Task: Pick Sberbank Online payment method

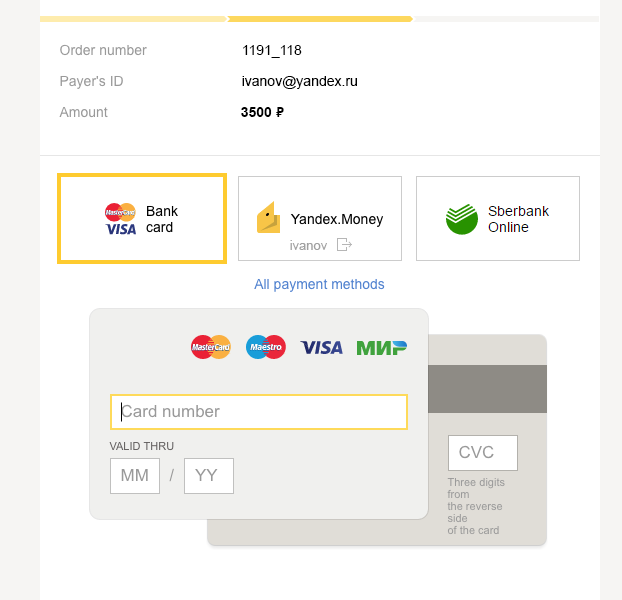Action: click(498, 219)
